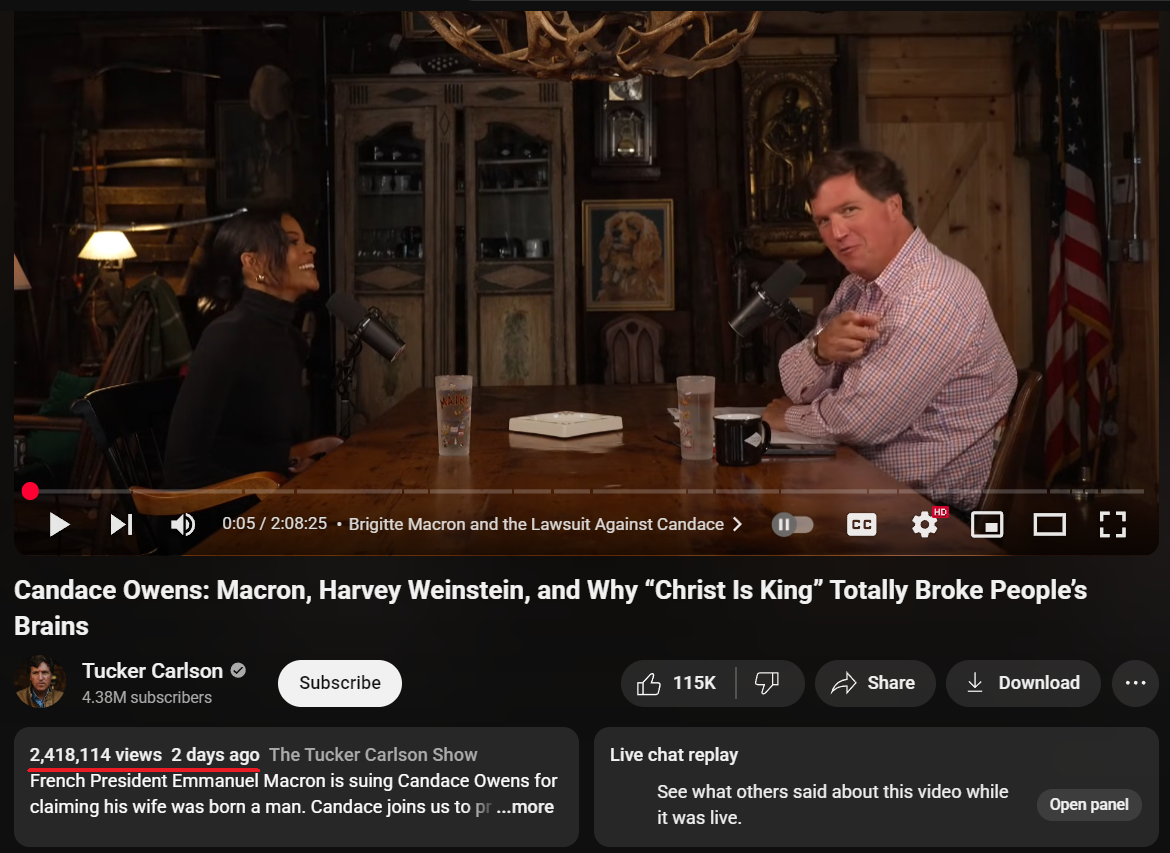Click the '4.38M subscribers' text
1170x853 pixels.
(x=147, y=697)
